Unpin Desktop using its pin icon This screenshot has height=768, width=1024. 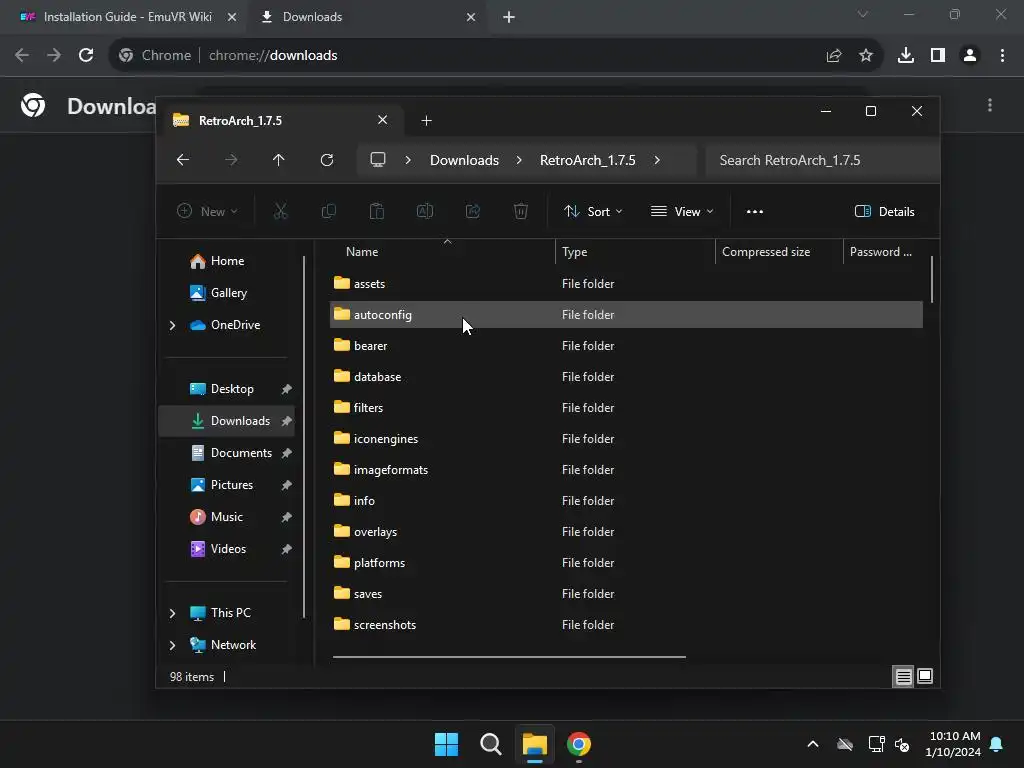[286, 389]
